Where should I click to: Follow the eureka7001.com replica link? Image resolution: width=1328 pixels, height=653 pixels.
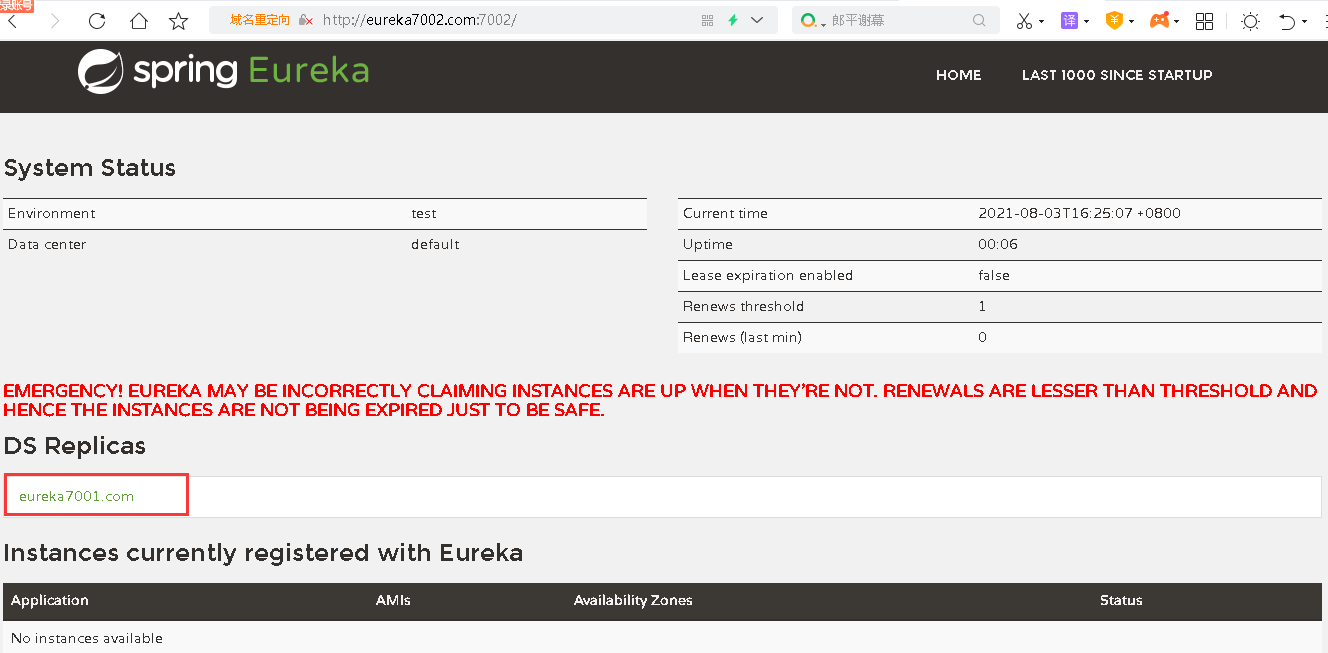click(x=76, y=496)
